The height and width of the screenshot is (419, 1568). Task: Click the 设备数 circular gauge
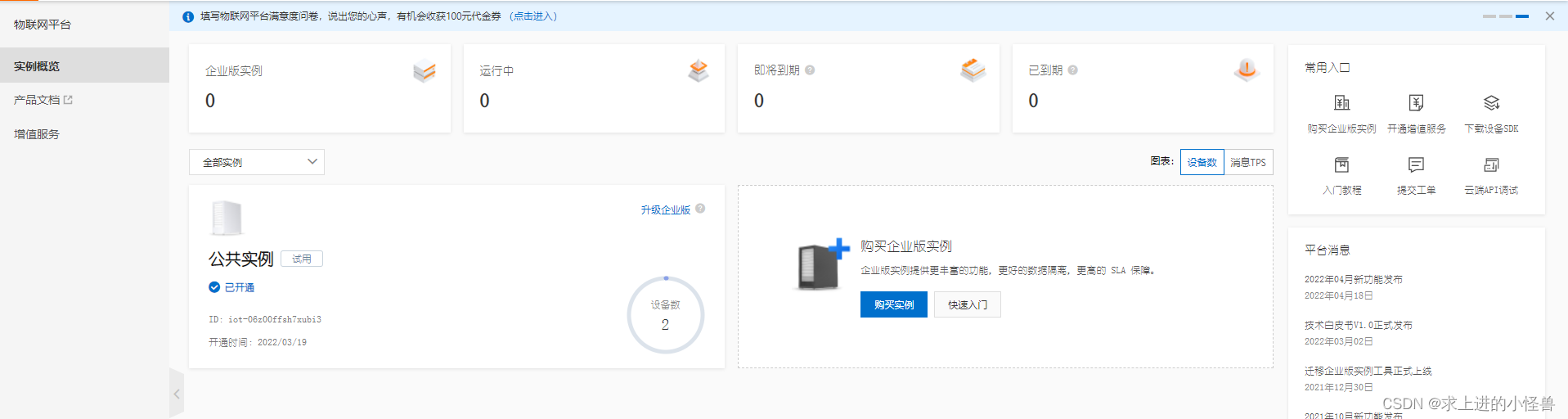click(666, 315)
